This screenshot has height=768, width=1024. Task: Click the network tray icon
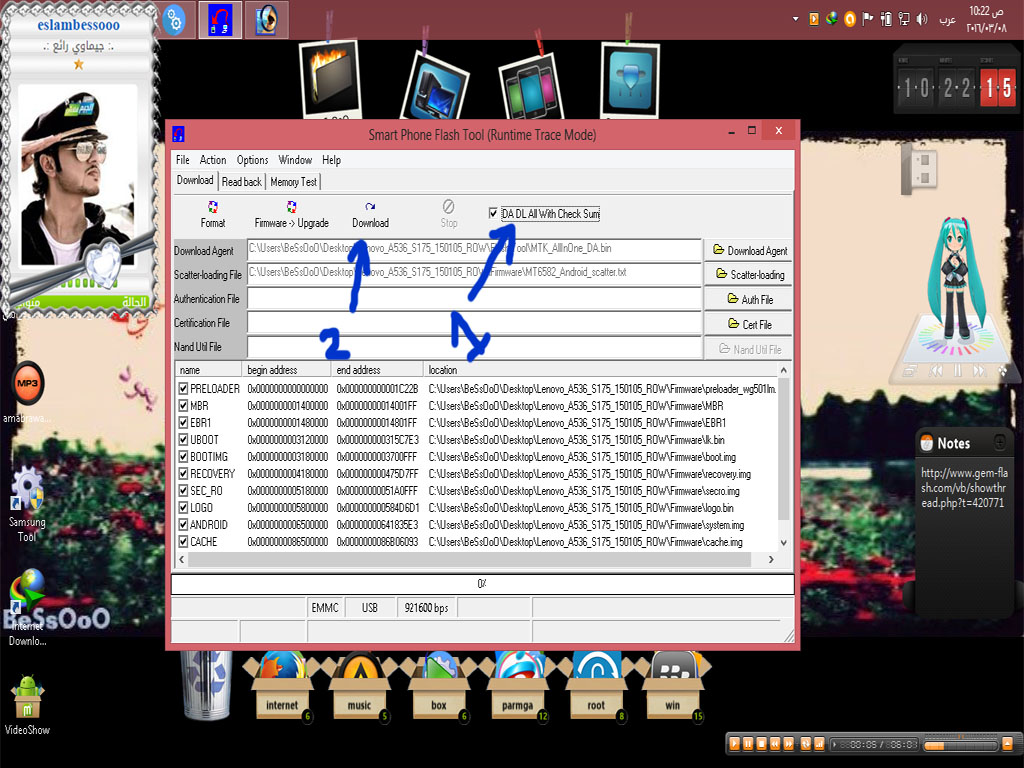(904, 19)
